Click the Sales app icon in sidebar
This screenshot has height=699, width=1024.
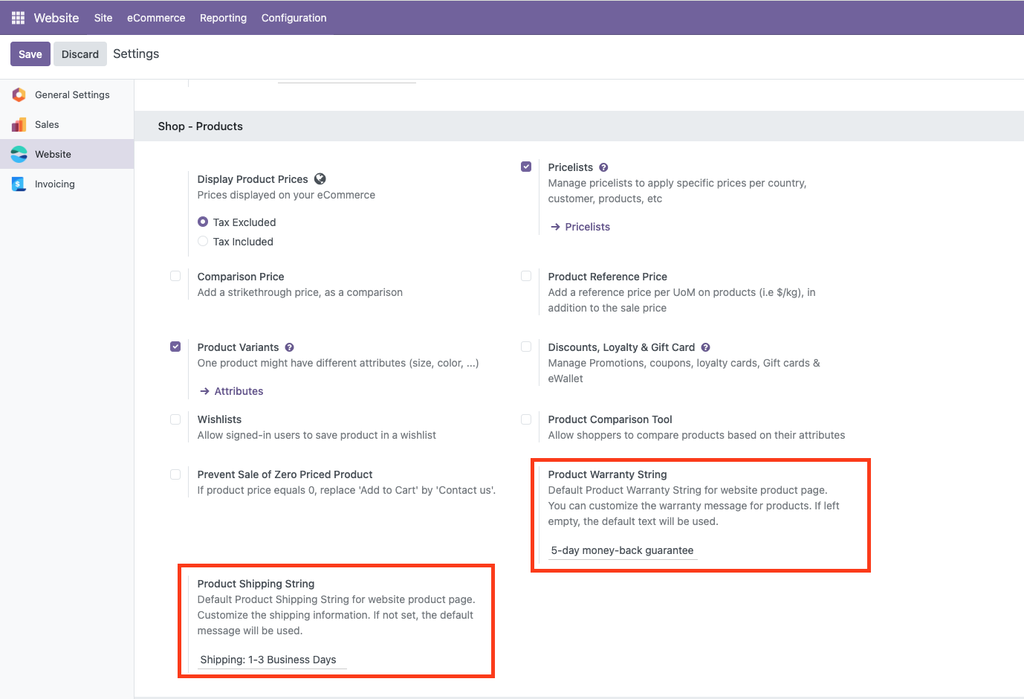(18, 125)
